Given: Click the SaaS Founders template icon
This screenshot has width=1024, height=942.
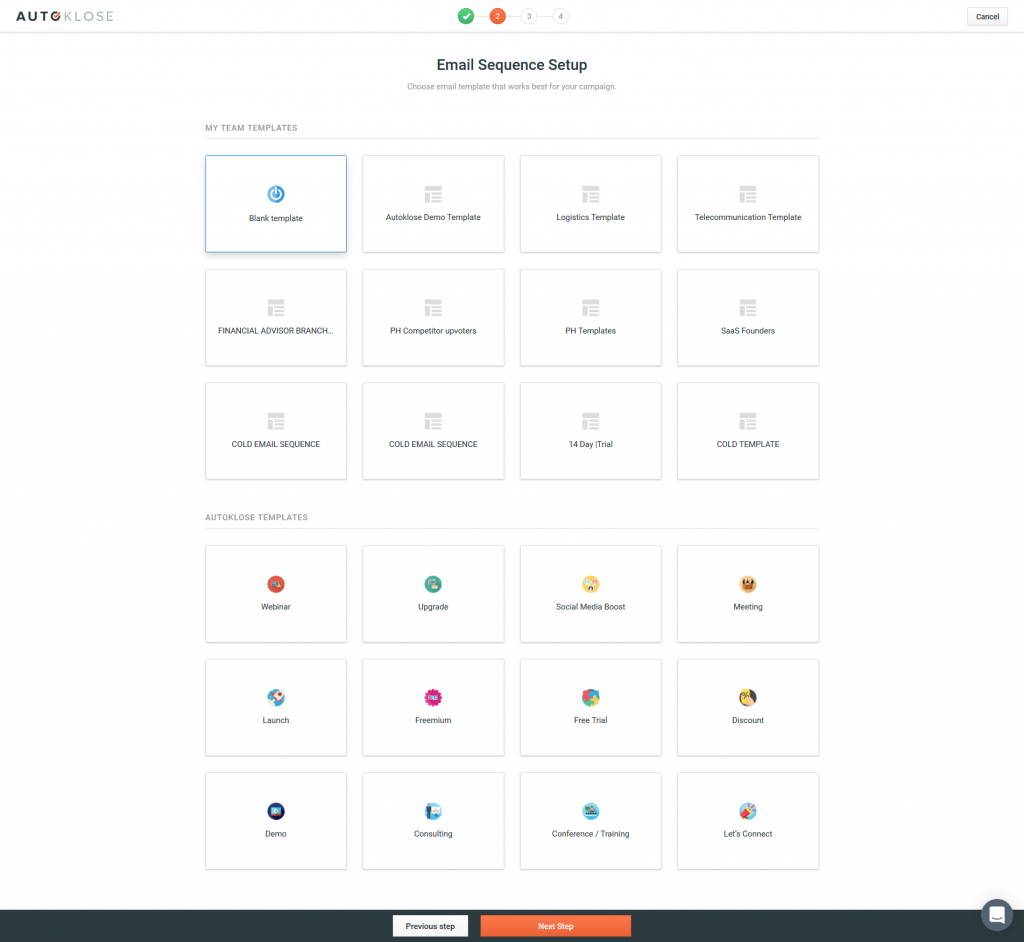Looking at the screenshot, I should coord(748,308).
